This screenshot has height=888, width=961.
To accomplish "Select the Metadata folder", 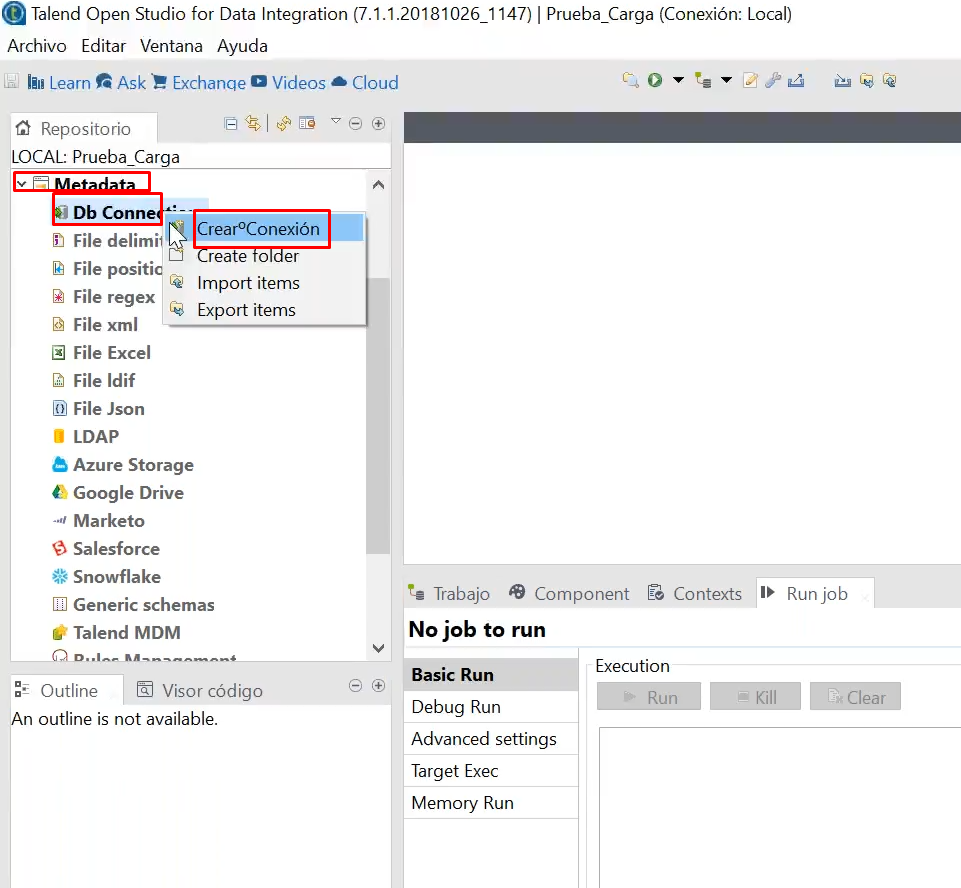I will pos(94,184).
